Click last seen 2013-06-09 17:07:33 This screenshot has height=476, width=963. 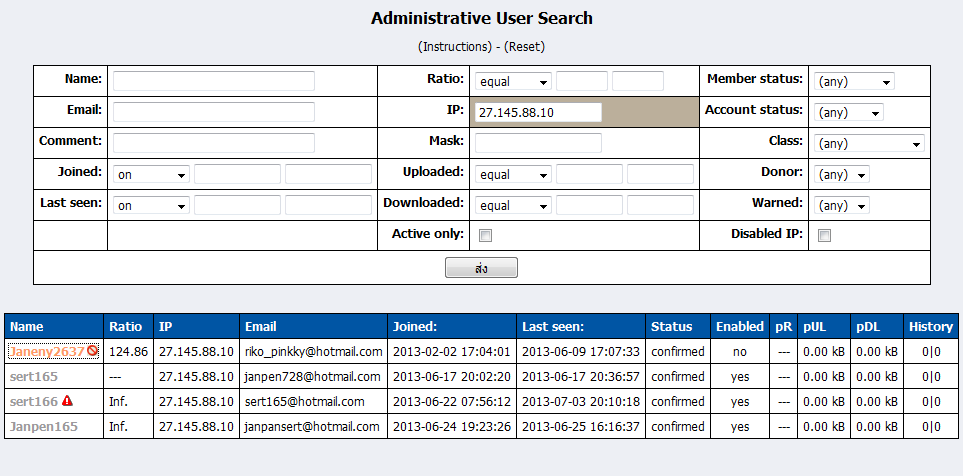pyautogui.click(x=581, y=352)
